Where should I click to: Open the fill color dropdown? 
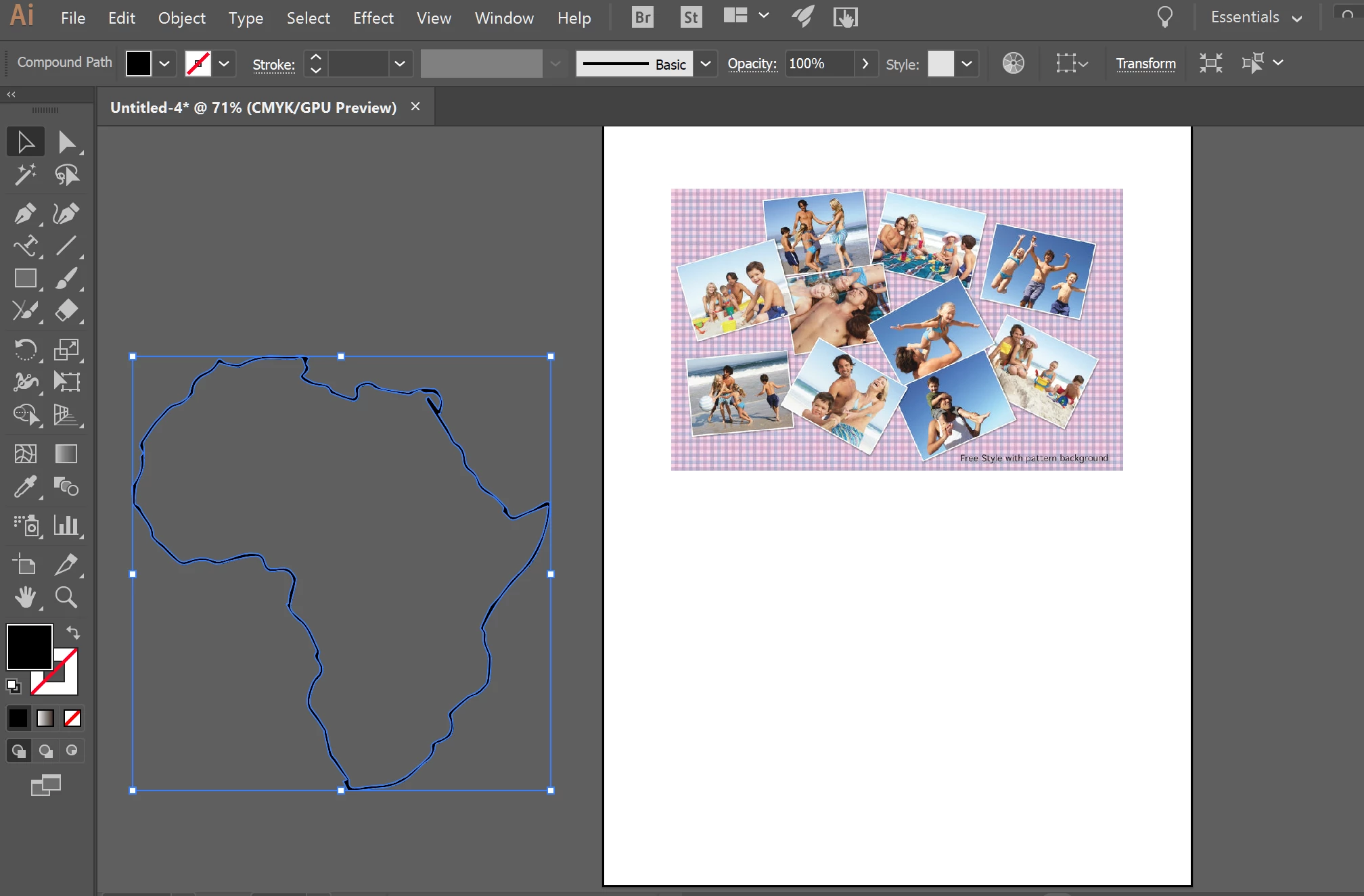(x=164, y=64)
